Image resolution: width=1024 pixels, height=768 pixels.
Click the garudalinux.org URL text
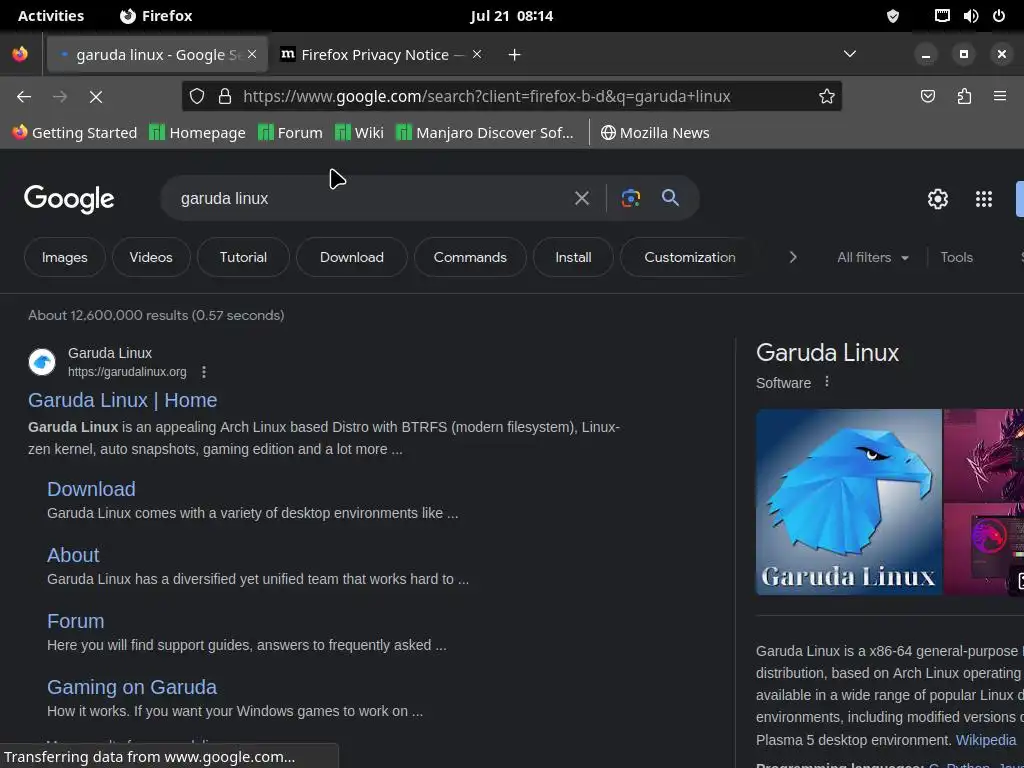127,372
